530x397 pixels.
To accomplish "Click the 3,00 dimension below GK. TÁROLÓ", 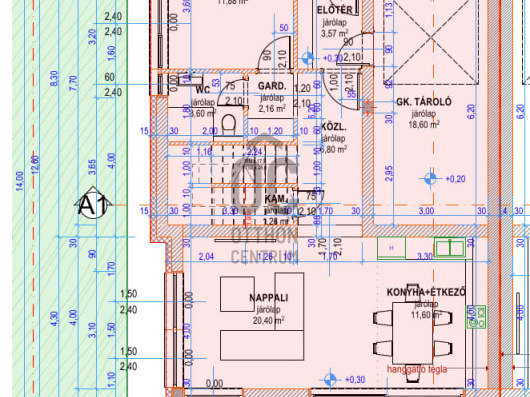I will 426,211.
